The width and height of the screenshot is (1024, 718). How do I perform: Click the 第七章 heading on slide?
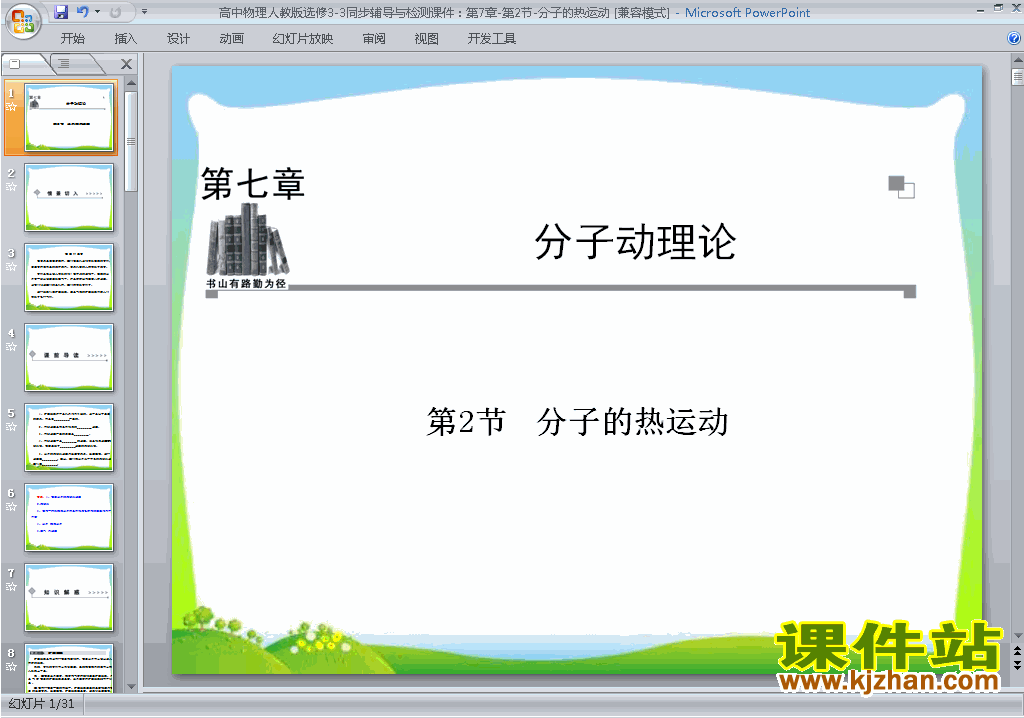[253, 182]
